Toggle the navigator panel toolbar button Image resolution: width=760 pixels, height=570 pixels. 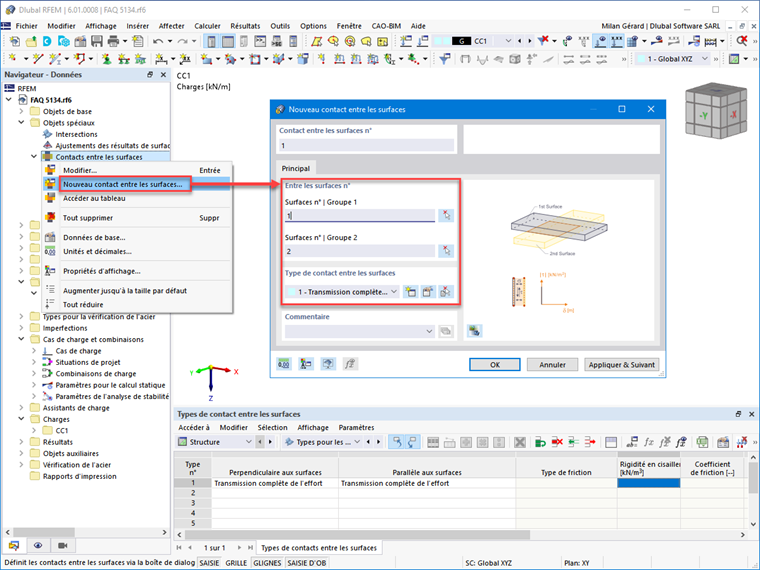pos(211,41)
